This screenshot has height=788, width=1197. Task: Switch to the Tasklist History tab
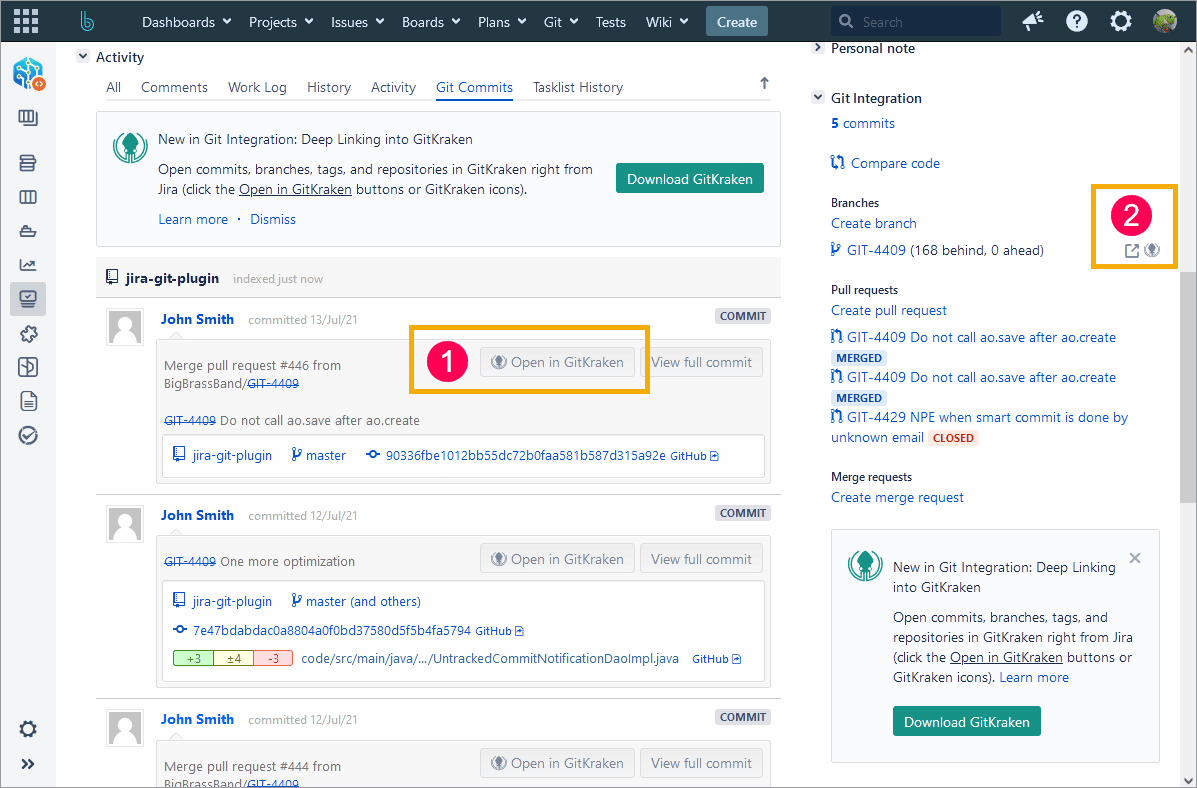577,87
